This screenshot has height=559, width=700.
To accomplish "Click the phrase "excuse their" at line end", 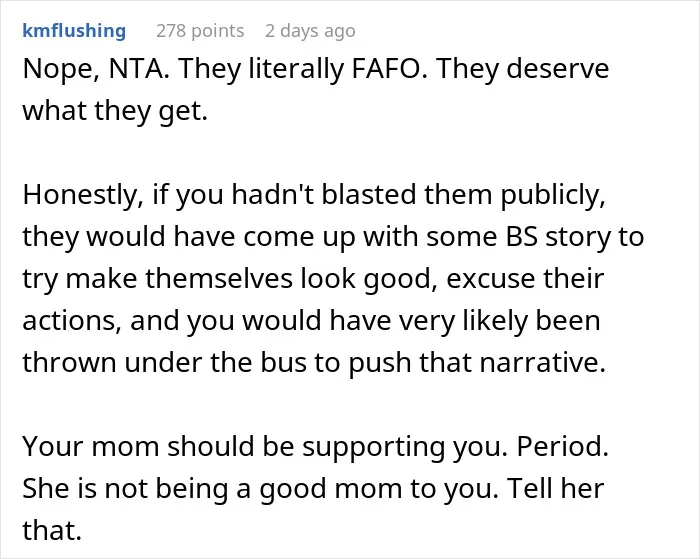I will pos(525,278).
